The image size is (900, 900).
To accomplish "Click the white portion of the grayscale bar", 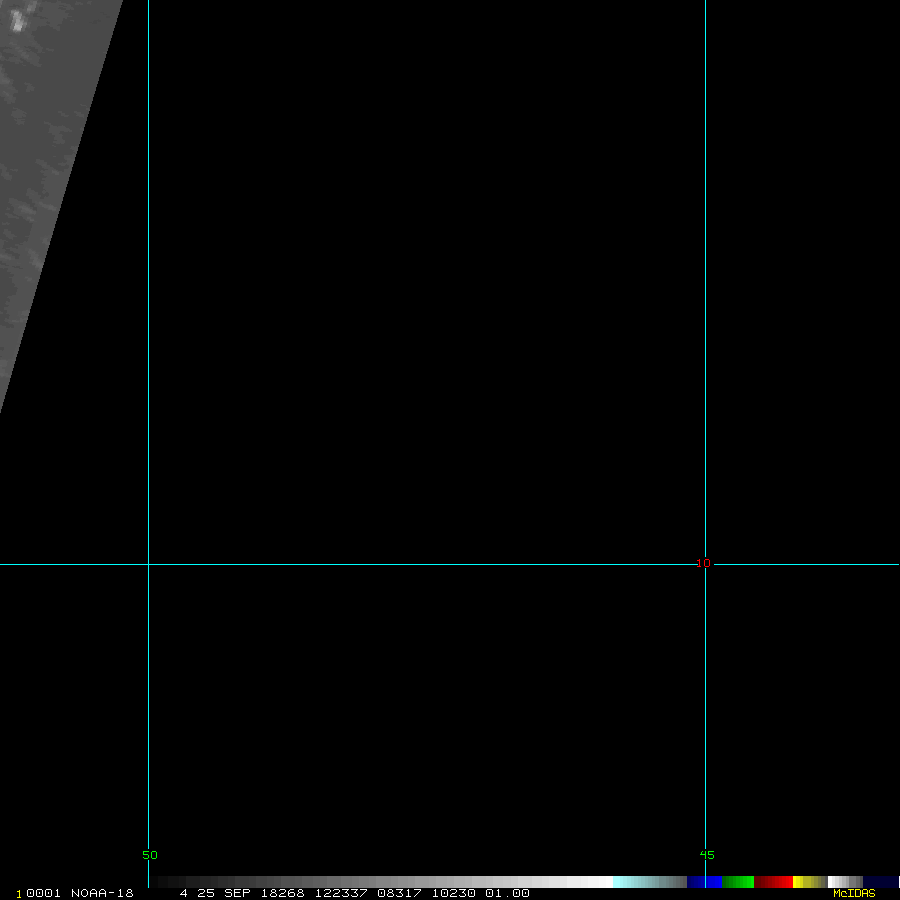I will click(595, 882).
